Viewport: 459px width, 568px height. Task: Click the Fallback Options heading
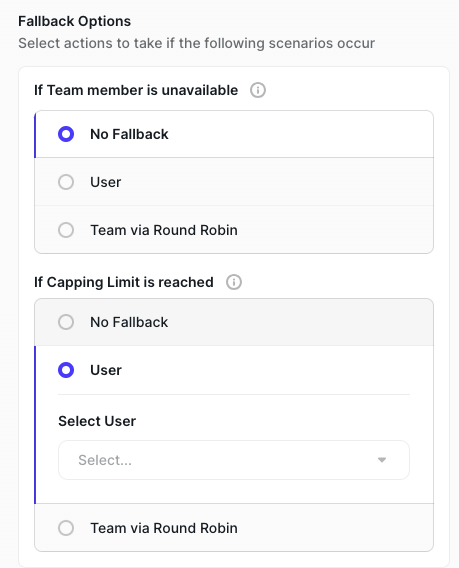[74, 21]
